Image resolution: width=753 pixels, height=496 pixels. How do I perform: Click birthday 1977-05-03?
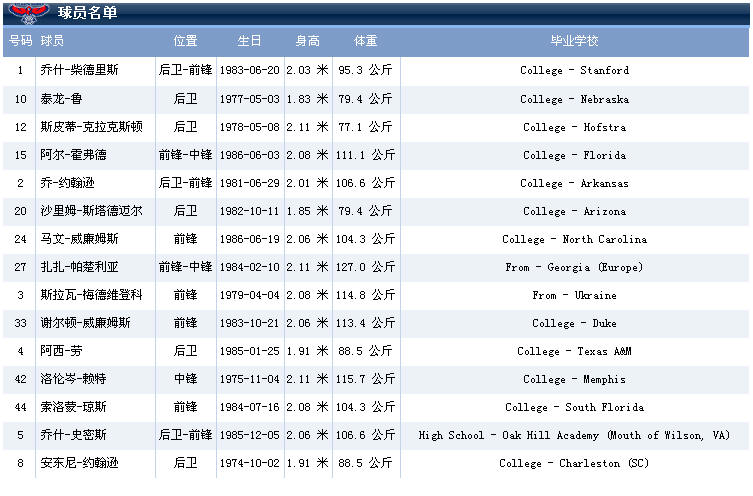click(249, 99)
